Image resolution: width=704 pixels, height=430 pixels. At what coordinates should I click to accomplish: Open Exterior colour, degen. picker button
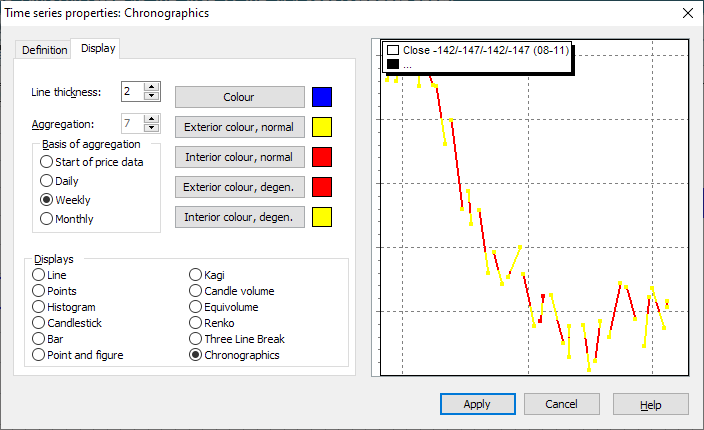(239, 187)
